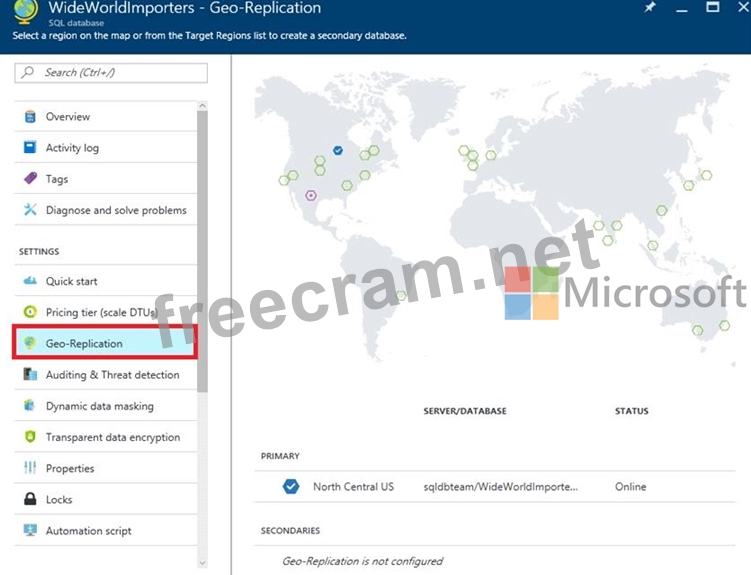This screenshot has height=575, width=751.
Task: Select Geo-Replication menu entry
Action: [x=105, y=343]
